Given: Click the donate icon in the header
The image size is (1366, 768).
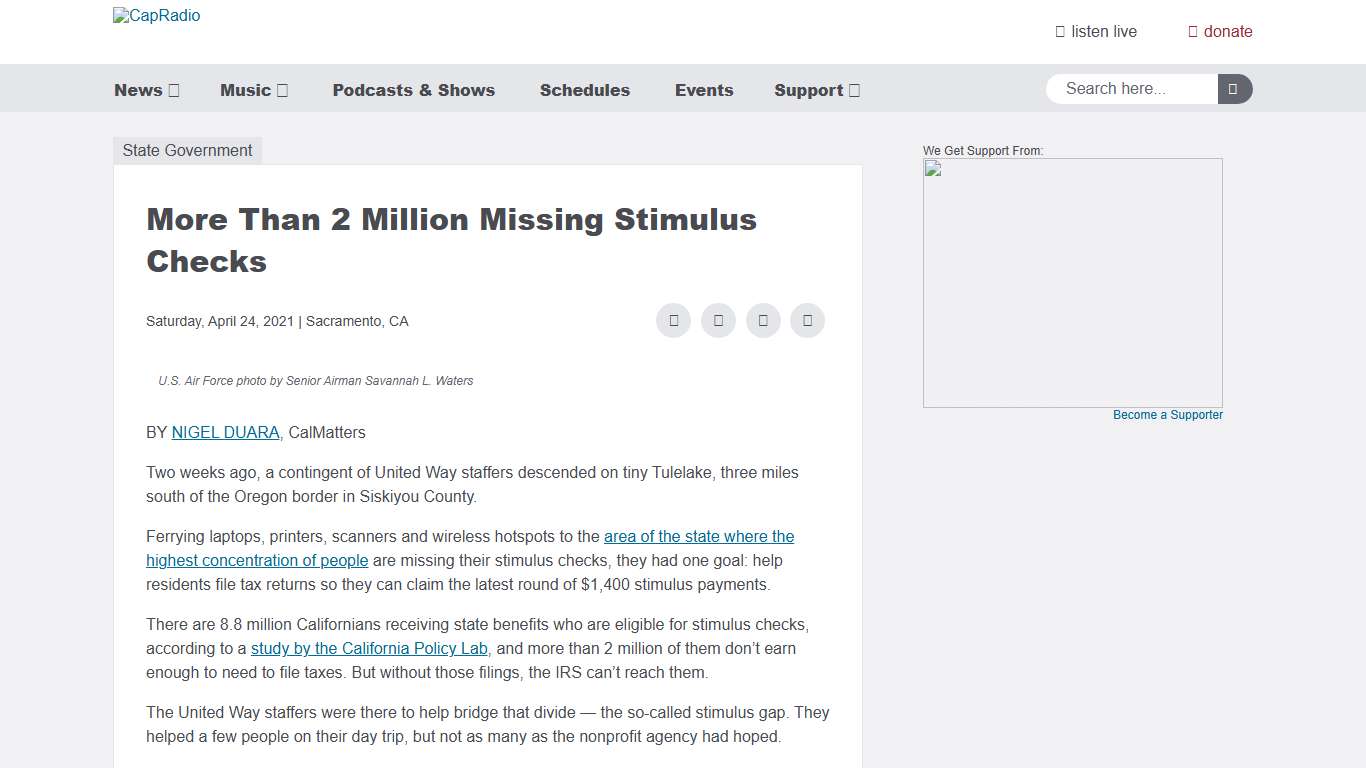Looking at the screenshot, I should [1192, 31].
